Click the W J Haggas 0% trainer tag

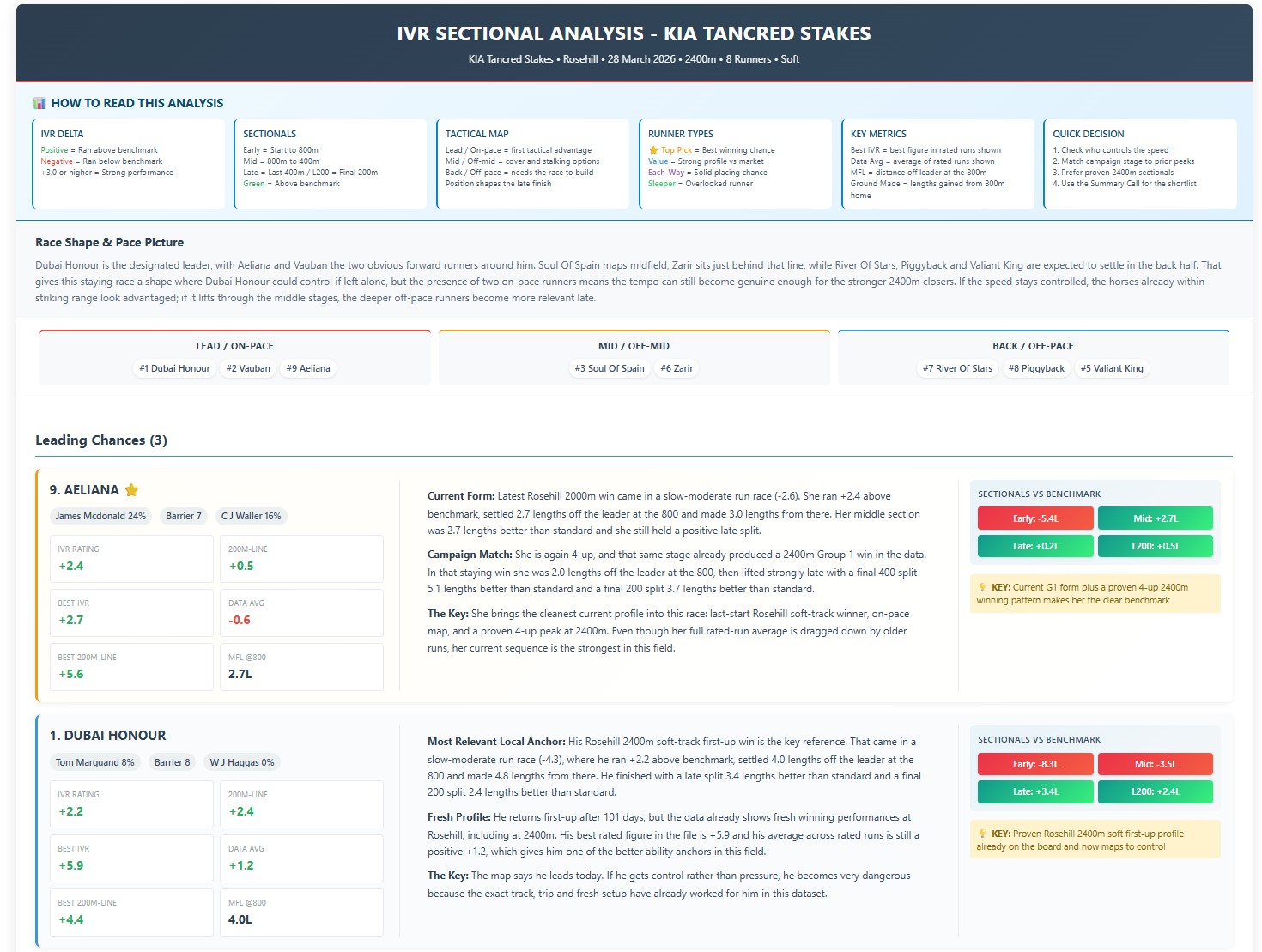click(x=242, y=762)
